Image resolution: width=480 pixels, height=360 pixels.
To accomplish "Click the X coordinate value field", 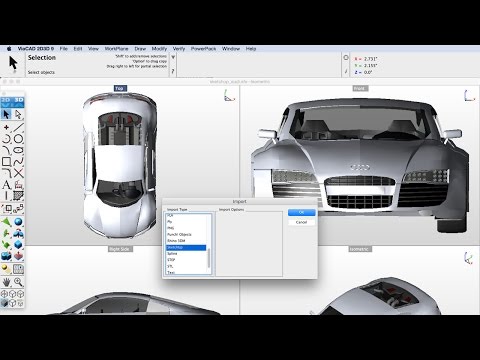I will coord(371,59).
